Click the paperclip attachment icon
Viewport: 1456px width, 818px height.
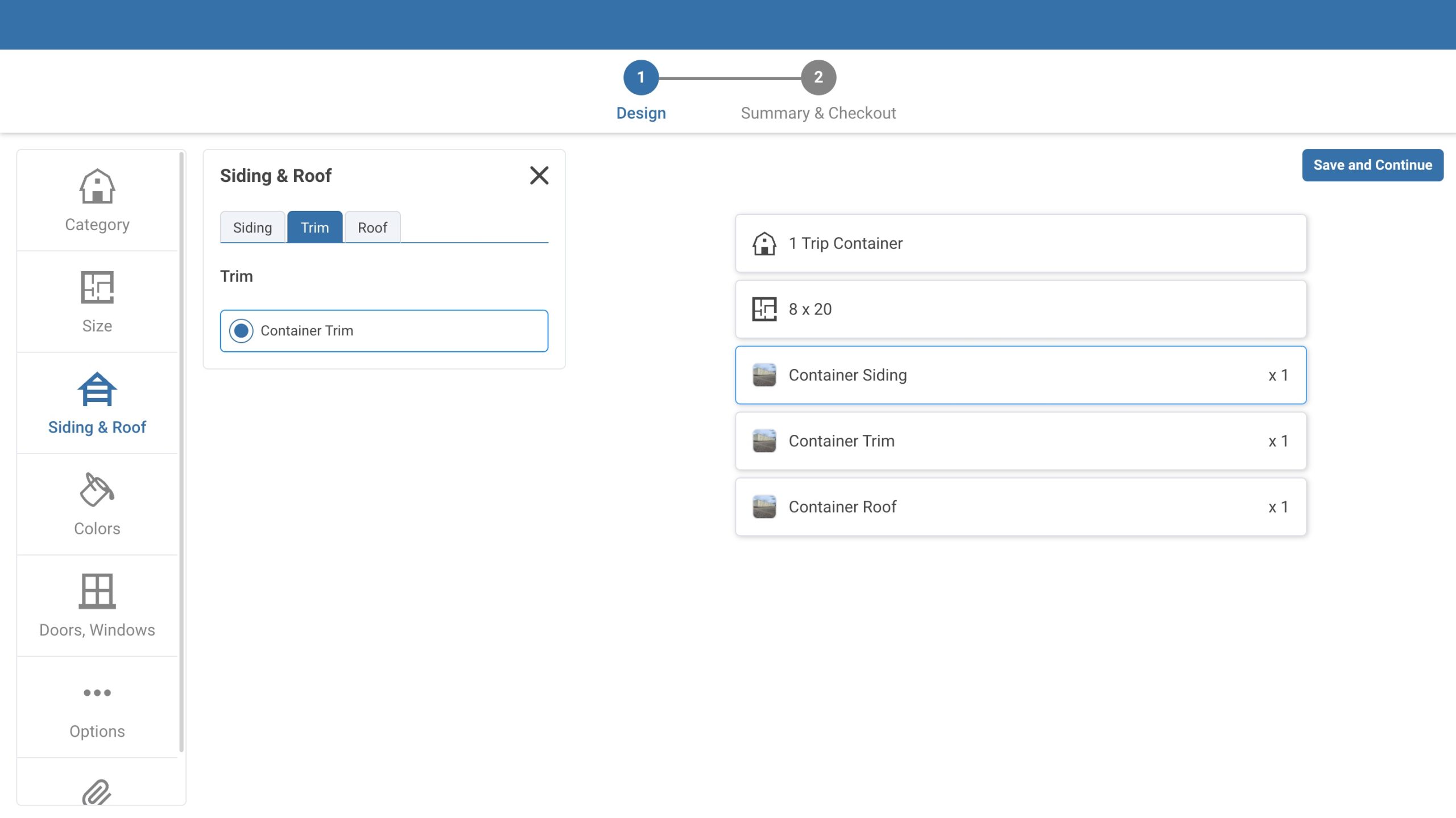[97, 792]
